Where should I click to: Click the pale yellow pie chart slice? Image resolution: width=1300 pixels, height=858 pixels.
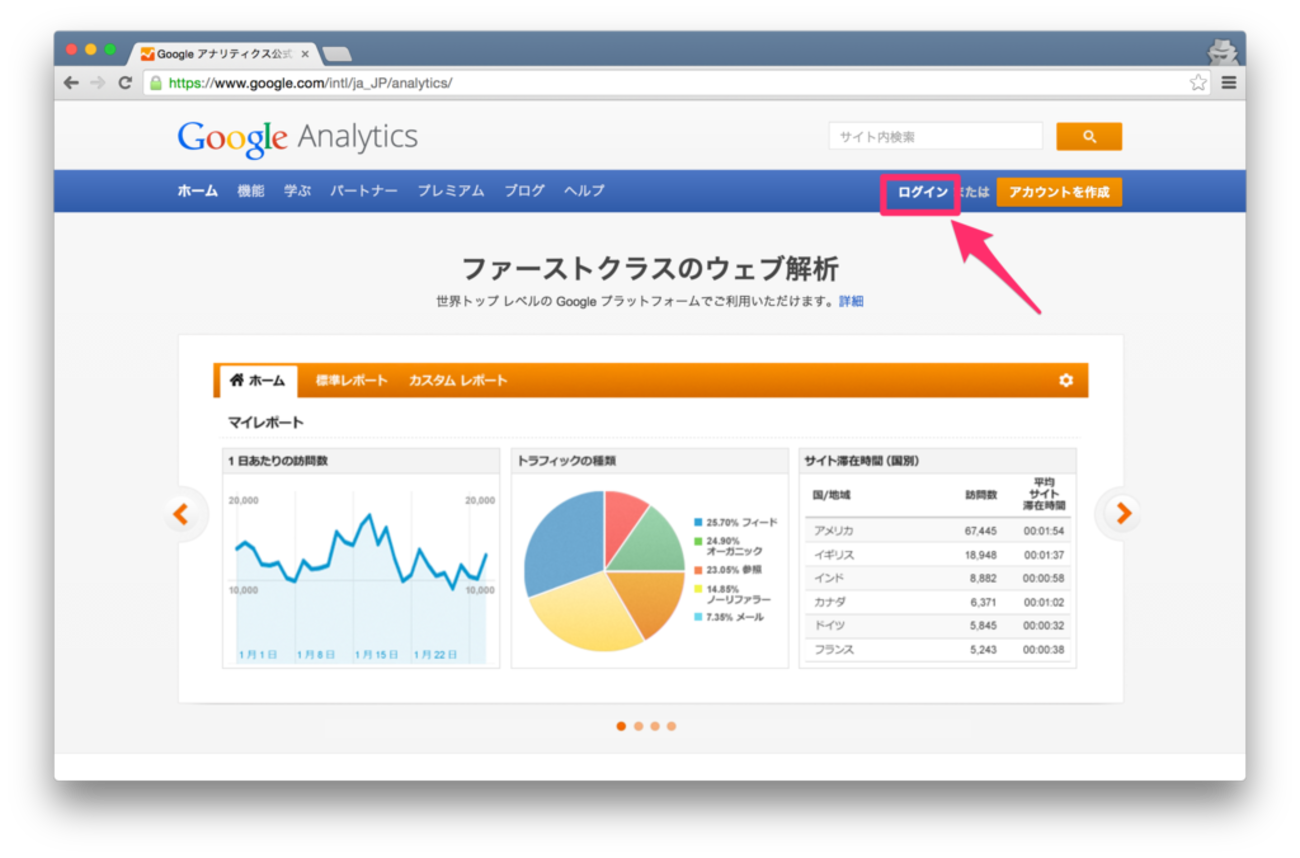585,614
